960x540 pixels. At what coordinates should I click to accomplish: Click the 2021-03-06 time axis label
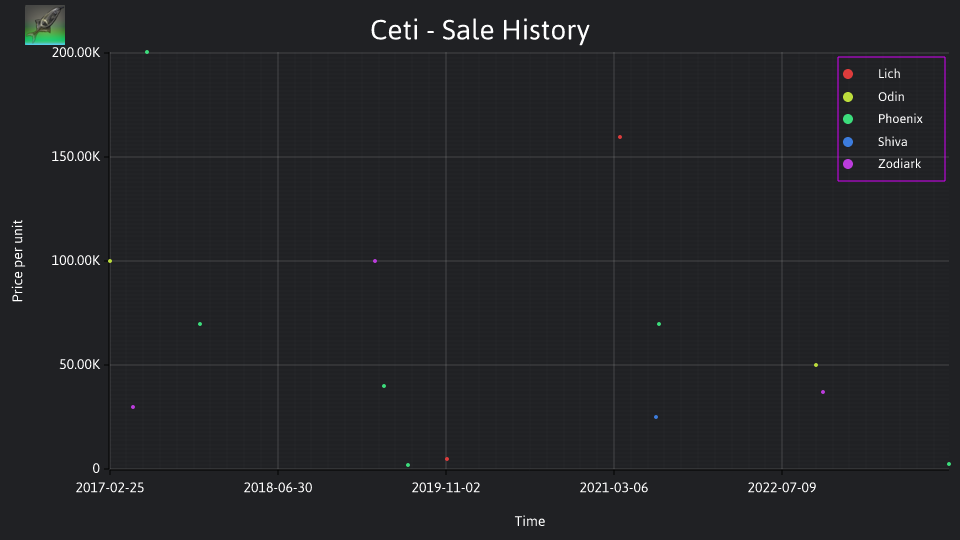pyautogui.click(x=613, y=488)
